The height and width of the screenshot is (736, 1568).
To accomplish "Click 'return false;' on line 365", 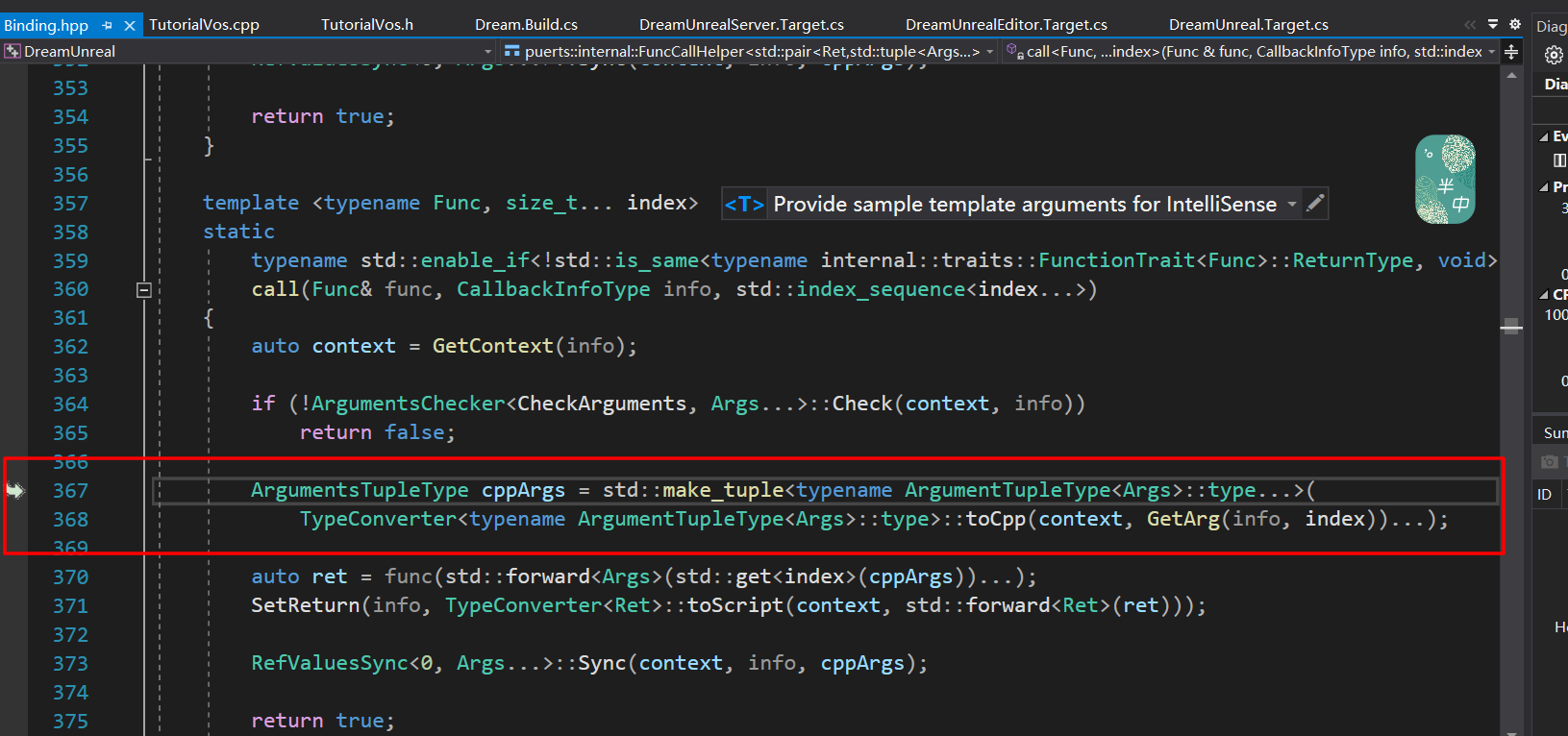I will (378, 432).
